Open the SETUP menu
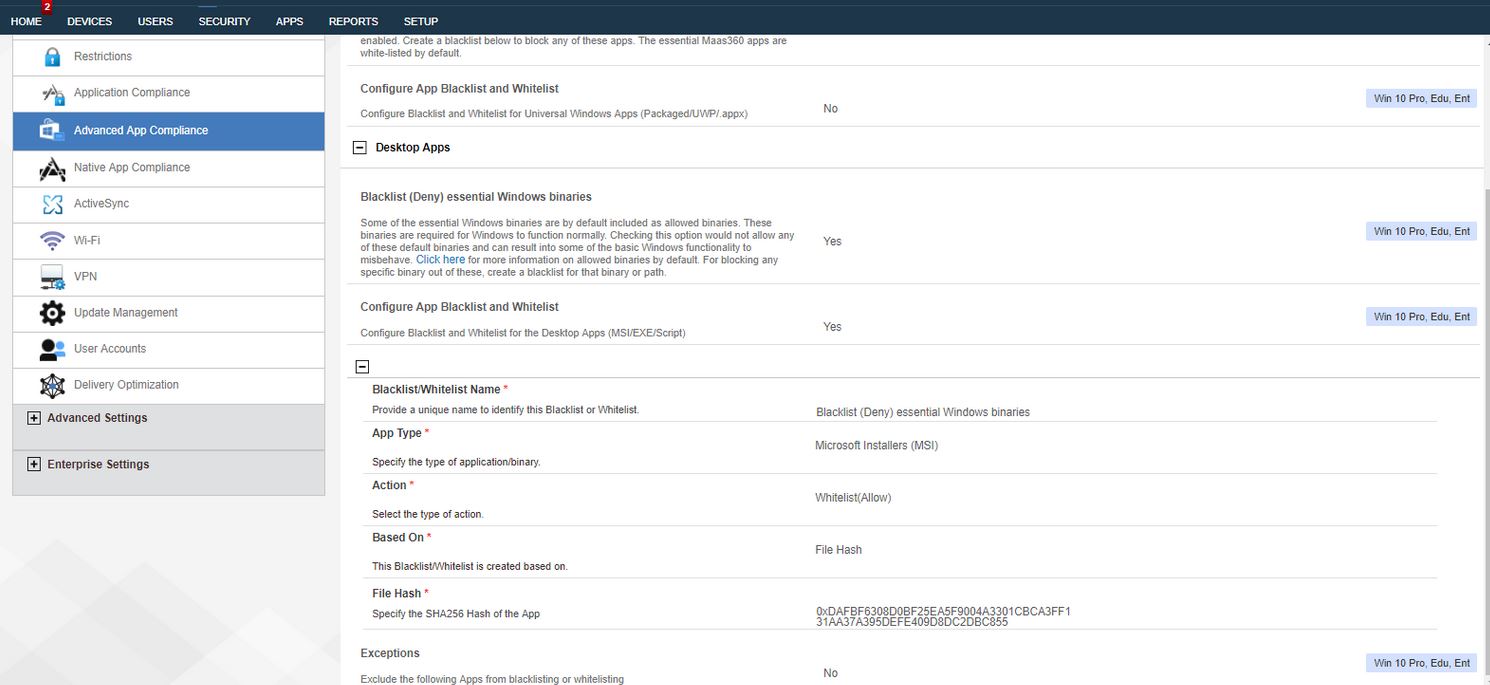 (x=421, y=21)
